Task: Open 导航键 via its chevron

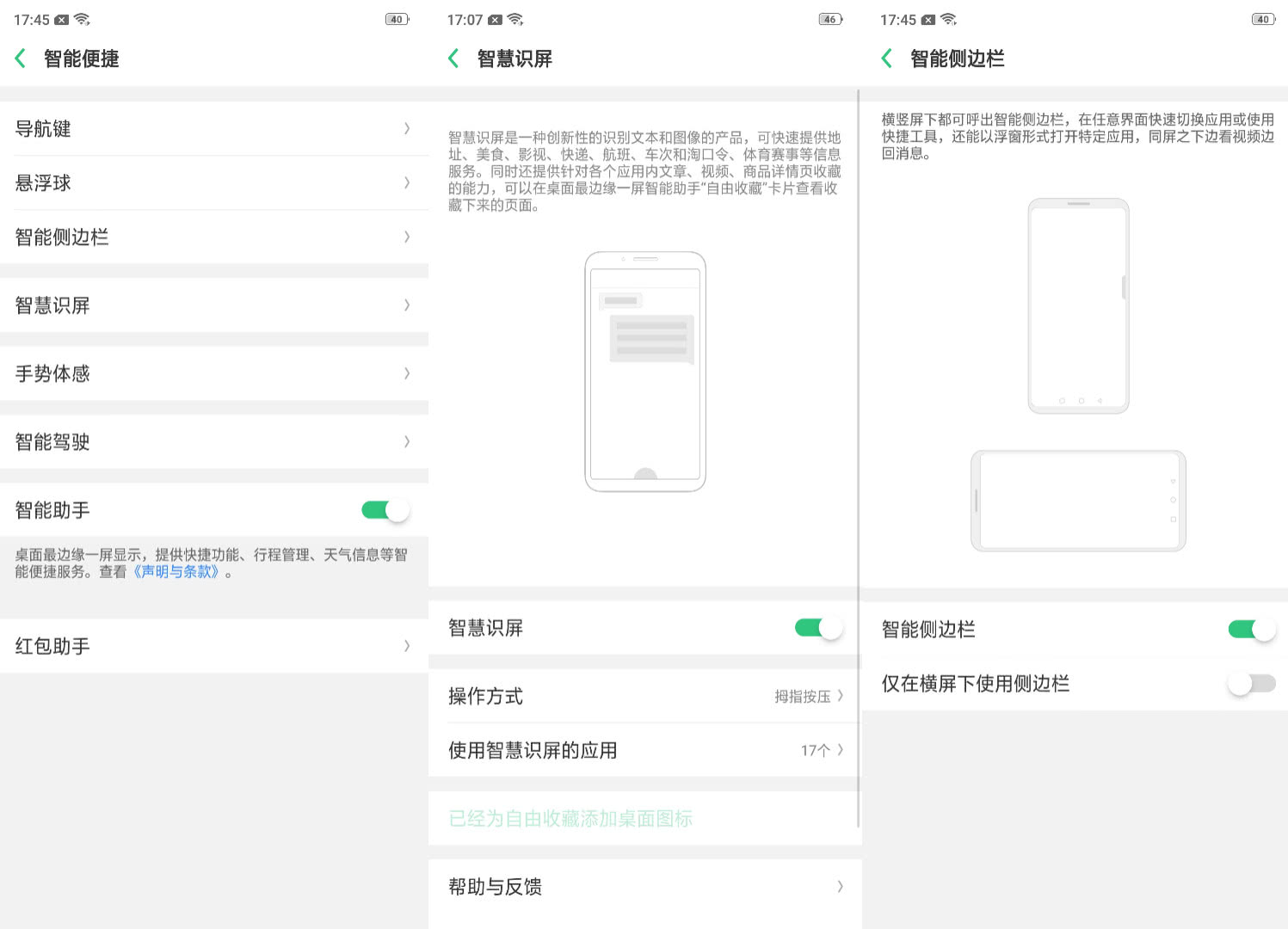Action: (x=407, y=128)
